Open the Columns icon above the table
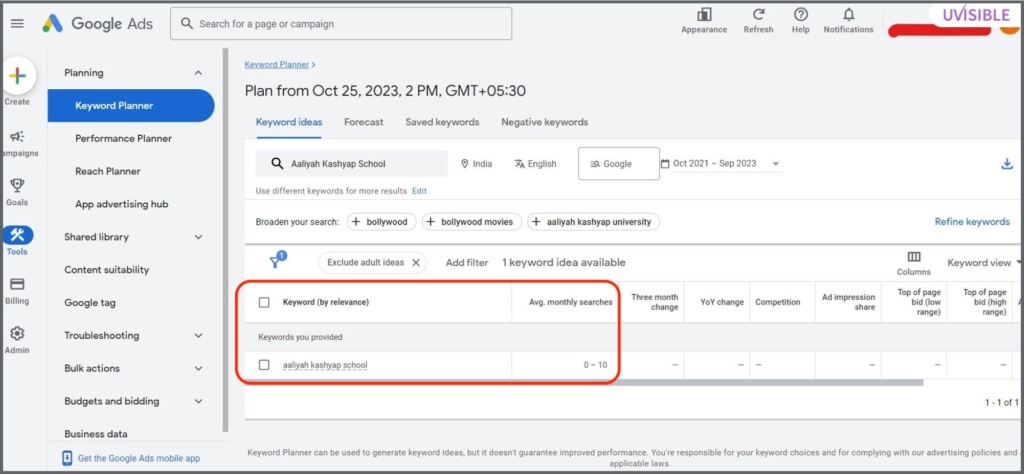Viewport: 1024px width, 474px height. [x=914, y=257]
